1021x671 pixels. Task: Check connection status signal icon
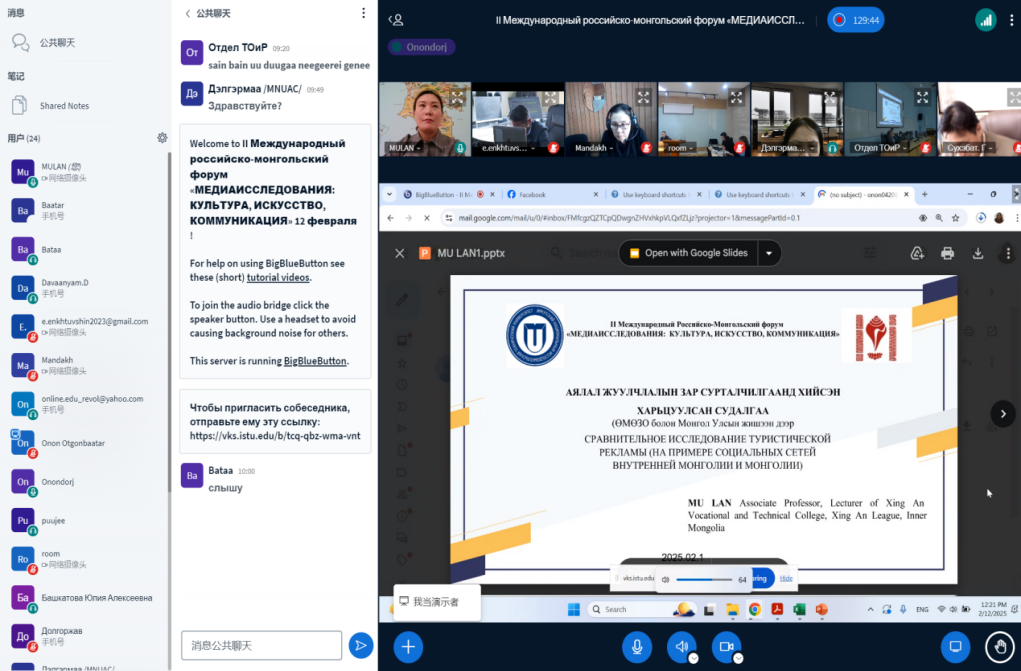[x=986, y=20]
